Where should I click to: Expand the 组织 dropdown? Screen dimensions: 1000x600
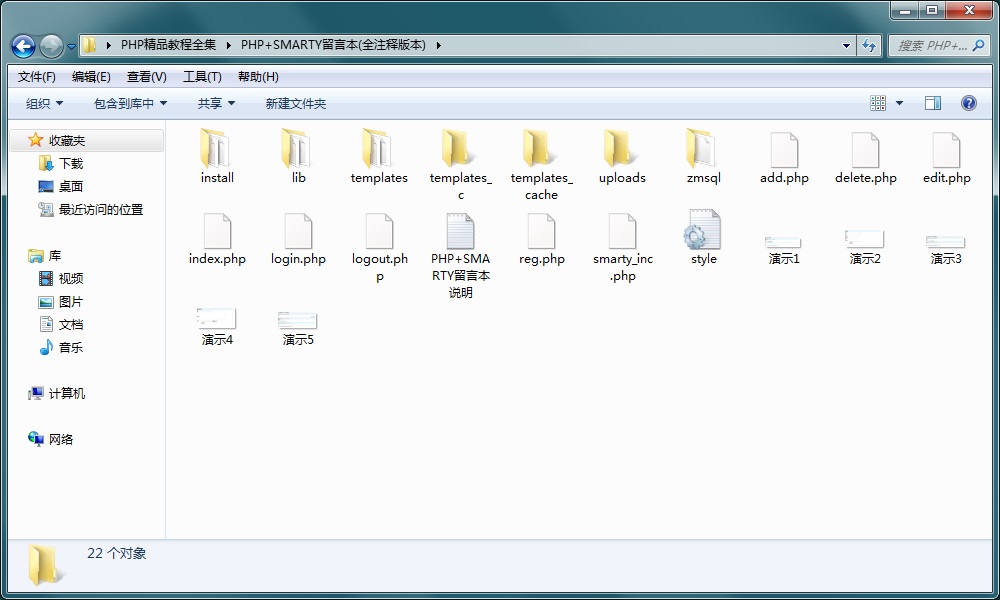pos(44,103)
